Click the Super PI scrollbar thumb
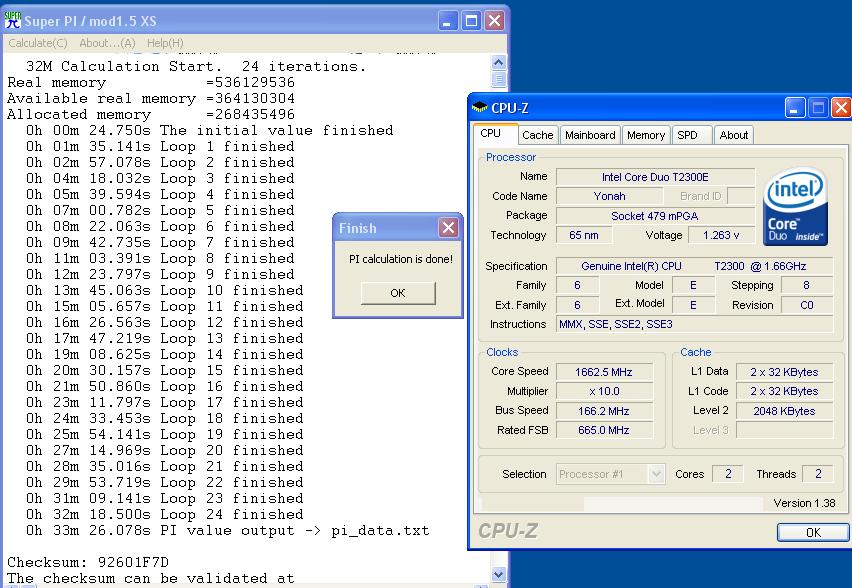Screen dimensions: 852x588 tap(498, 79)
